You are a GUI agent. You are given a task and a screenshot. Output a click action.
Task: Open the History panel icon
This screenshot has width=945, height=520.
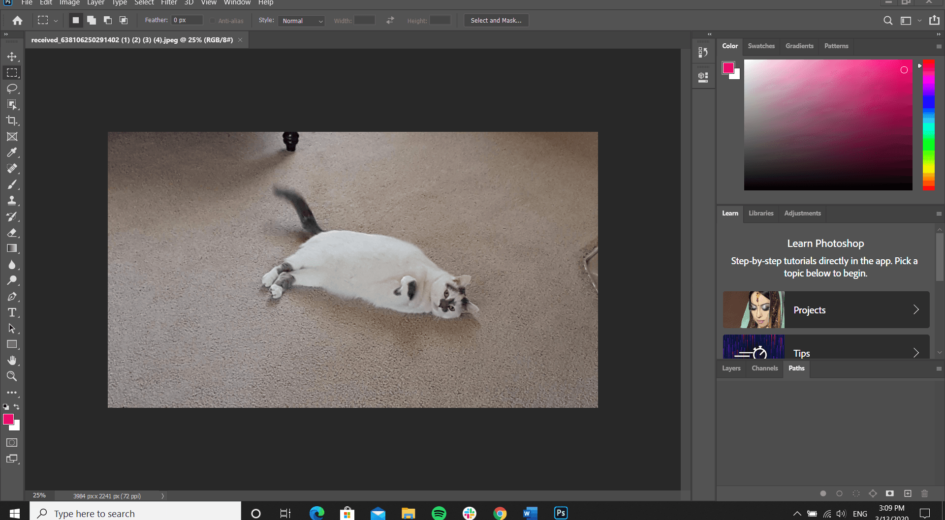(x=703, y=52)
